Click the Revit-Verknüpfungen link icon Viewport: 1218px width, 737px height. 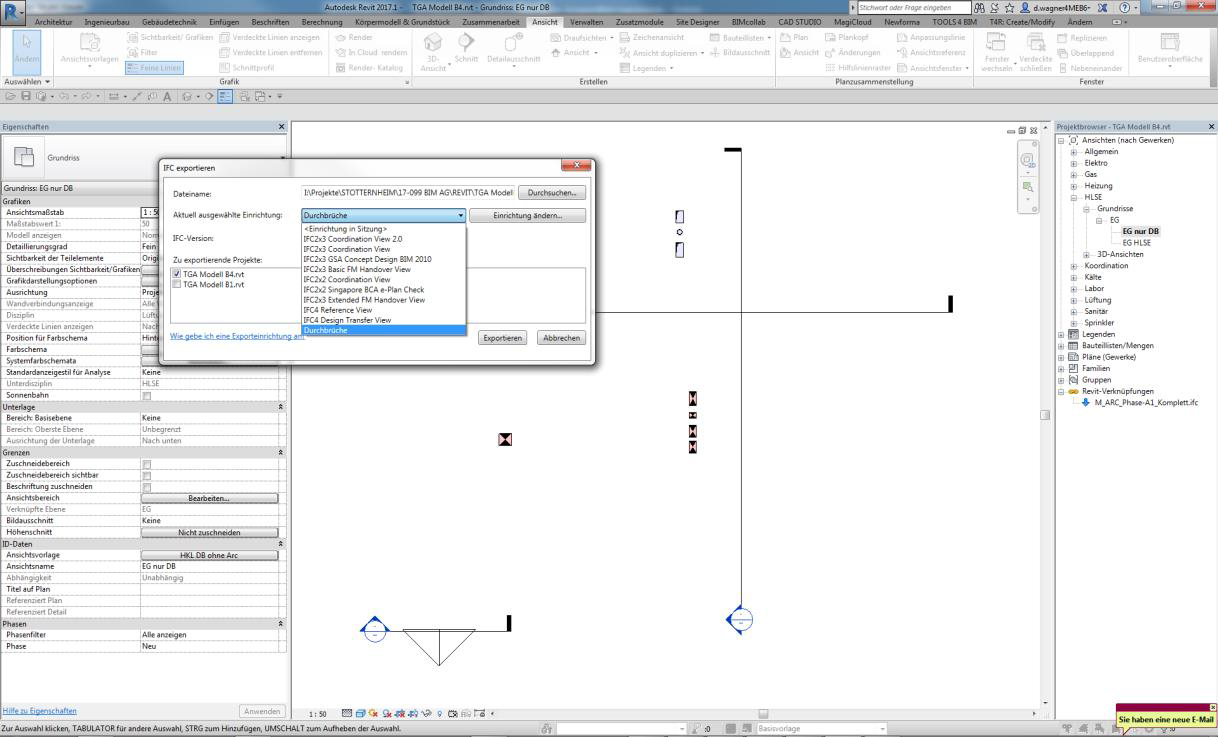click(x=1075, y=391)
